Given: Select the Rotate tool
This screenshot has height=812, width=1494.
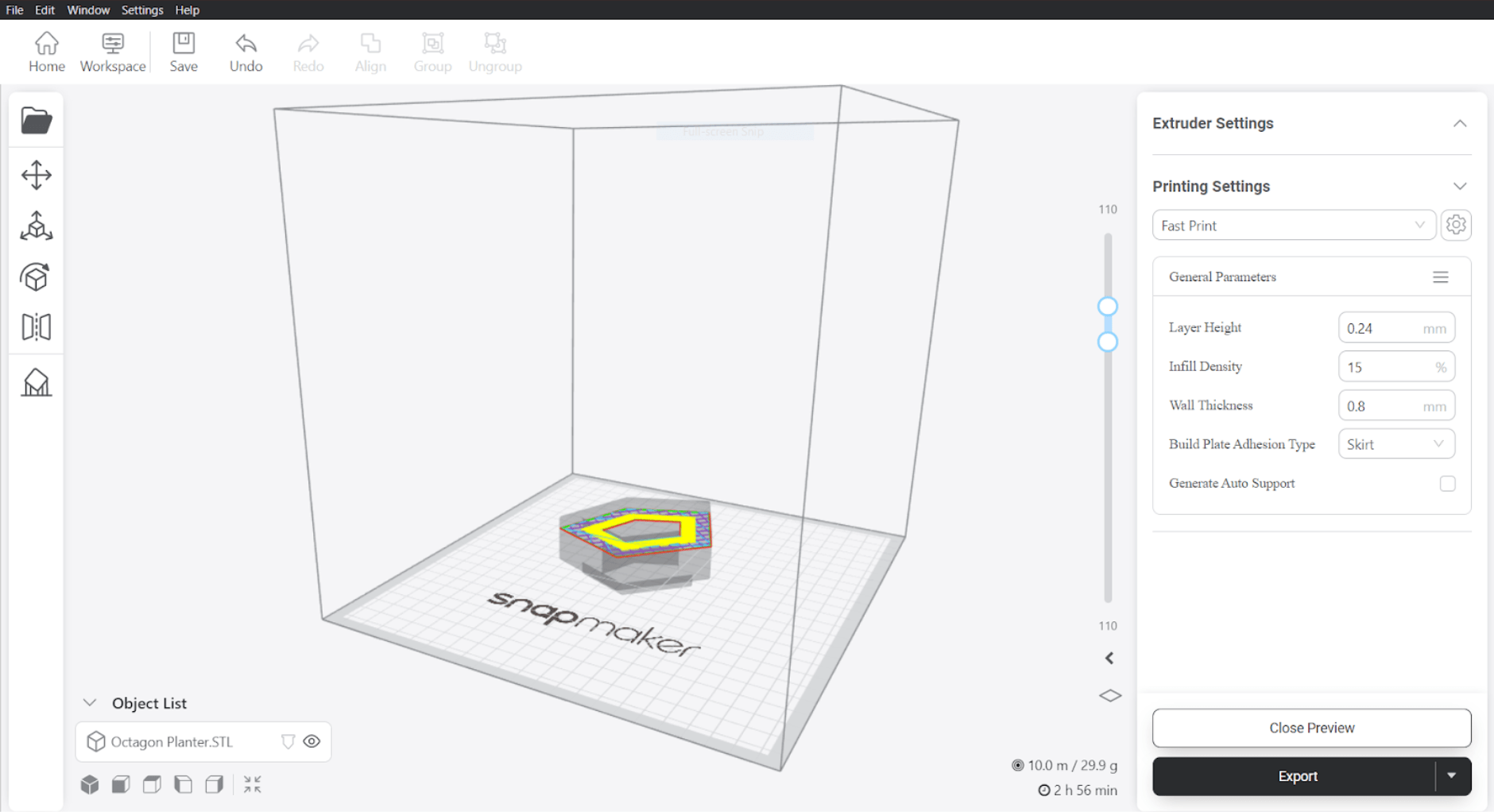Looking at the screenshot, I should pyautogui.click(x=36, y=277).
